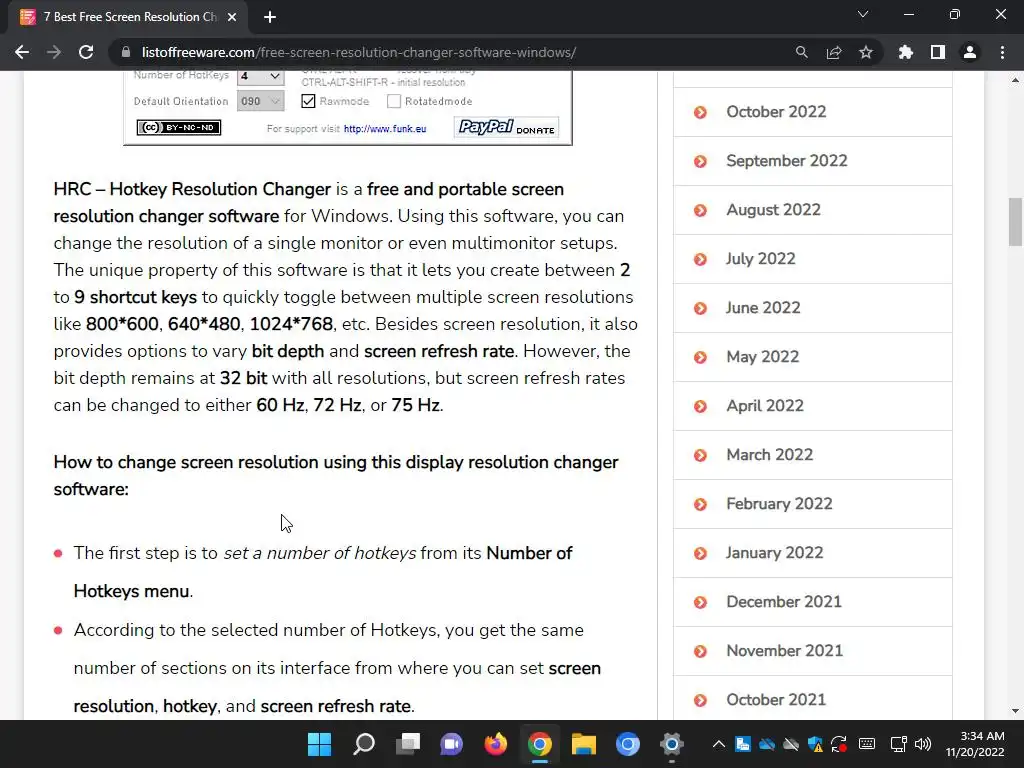Open Windows taskbar Search
1024x768 pixels.
364,744
